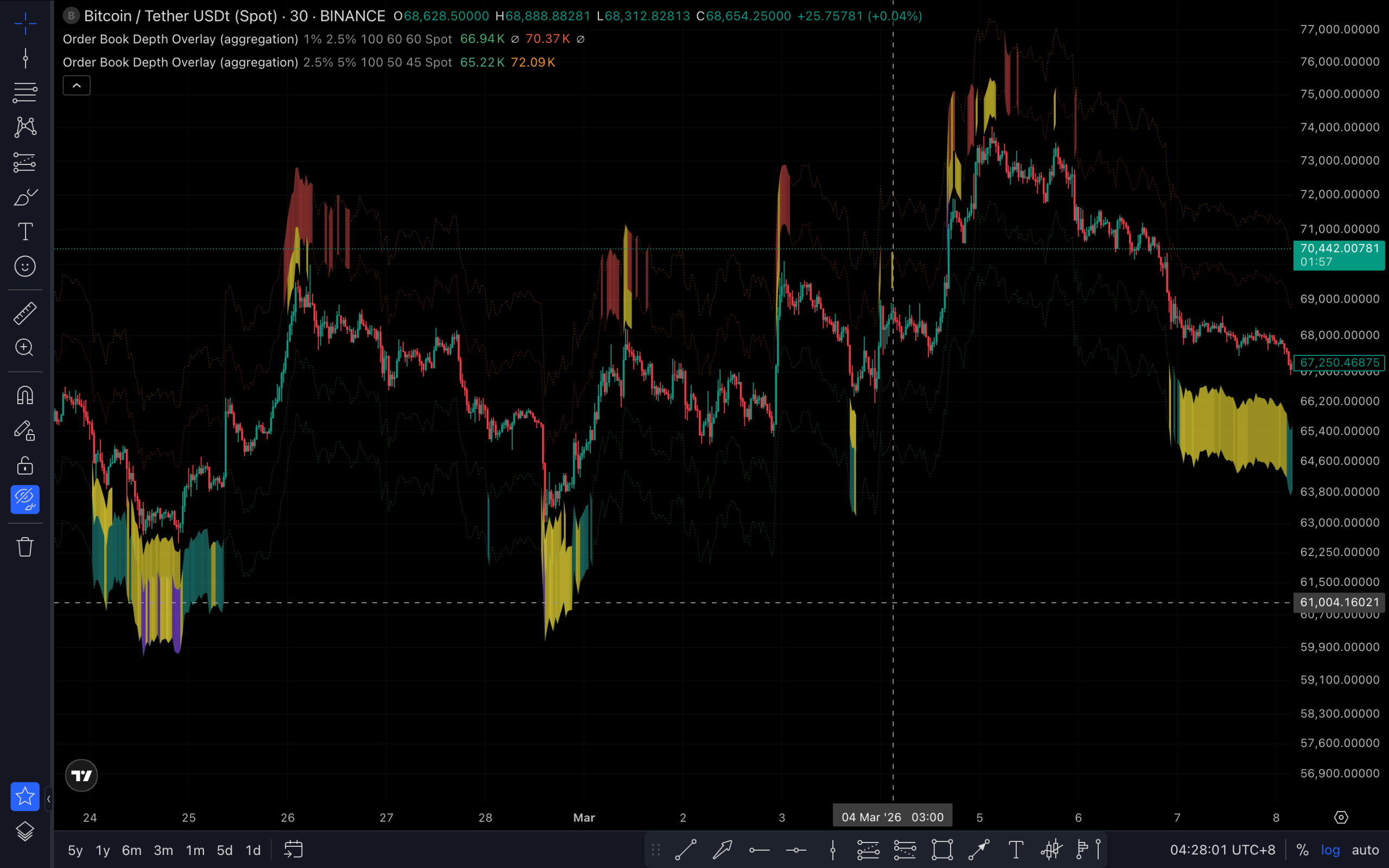Image resolution: width=1389 pixels, height=868 pixels.
Task: Select the Measure ruler tool
Action: click(x=24, y=314)
